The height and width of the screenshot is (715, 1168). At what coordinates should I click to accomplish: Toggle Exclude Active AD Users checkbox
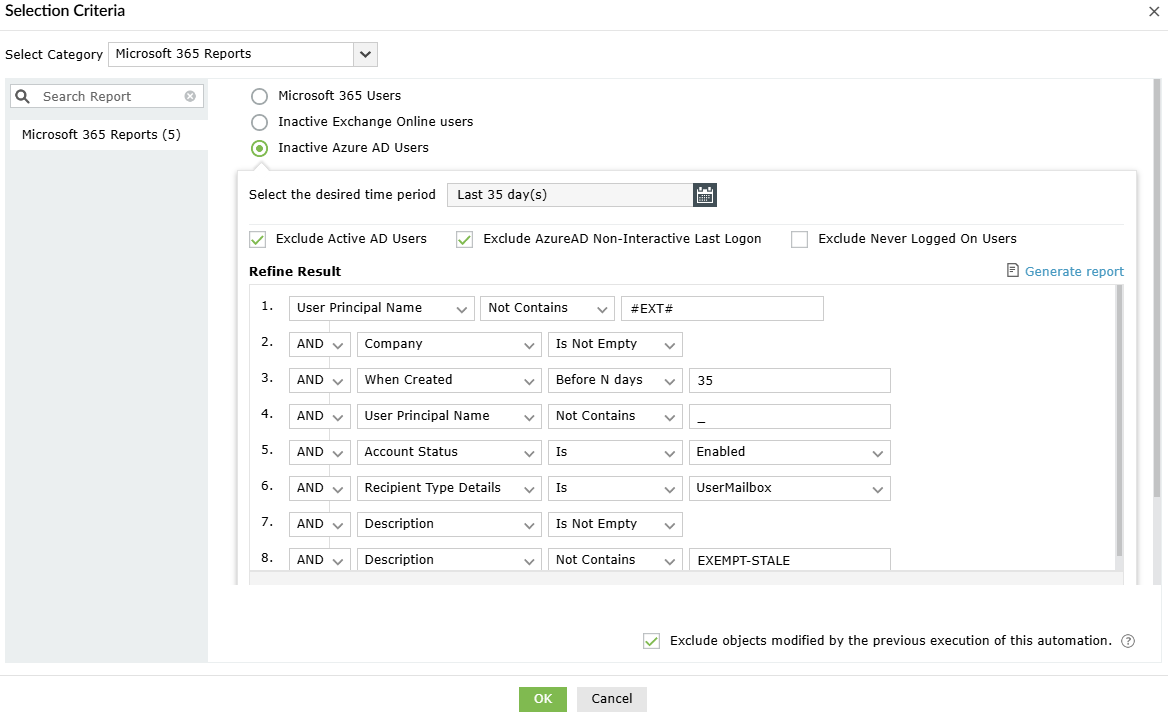[258, 239]
